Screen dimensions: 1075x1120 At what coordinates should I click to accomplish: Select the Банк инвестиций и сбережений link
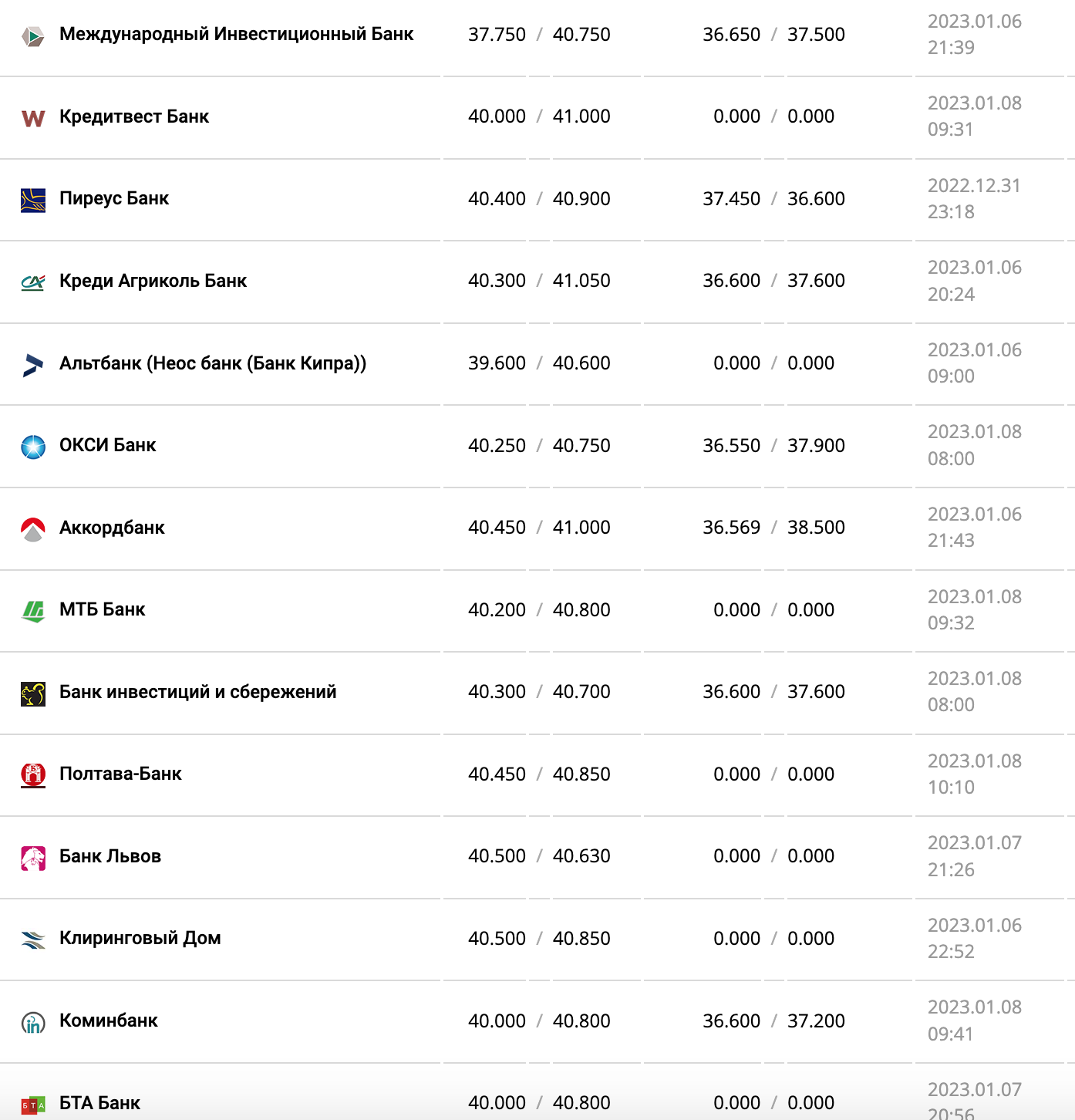[x=197, y=692]
